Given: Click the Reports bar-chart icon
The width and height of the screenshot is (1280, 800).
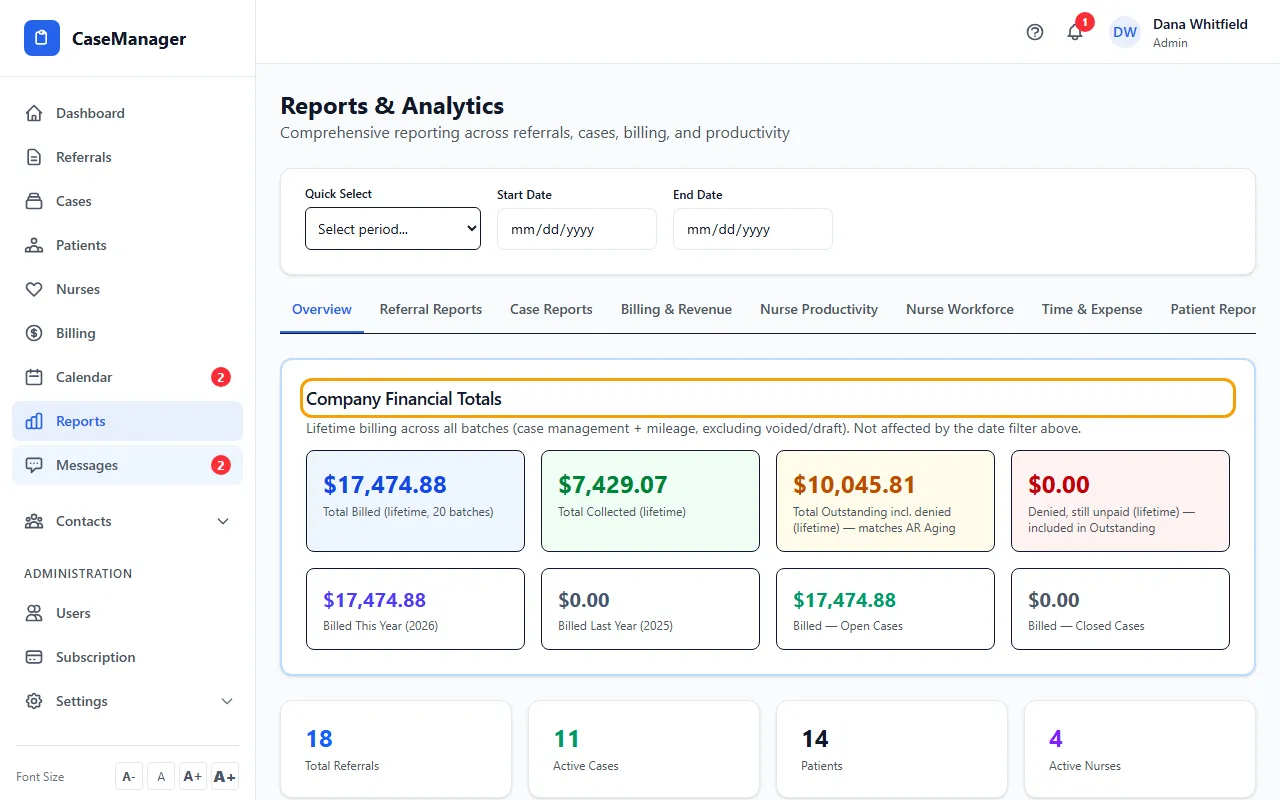Looking at the screenshot, I should (34, 421).
